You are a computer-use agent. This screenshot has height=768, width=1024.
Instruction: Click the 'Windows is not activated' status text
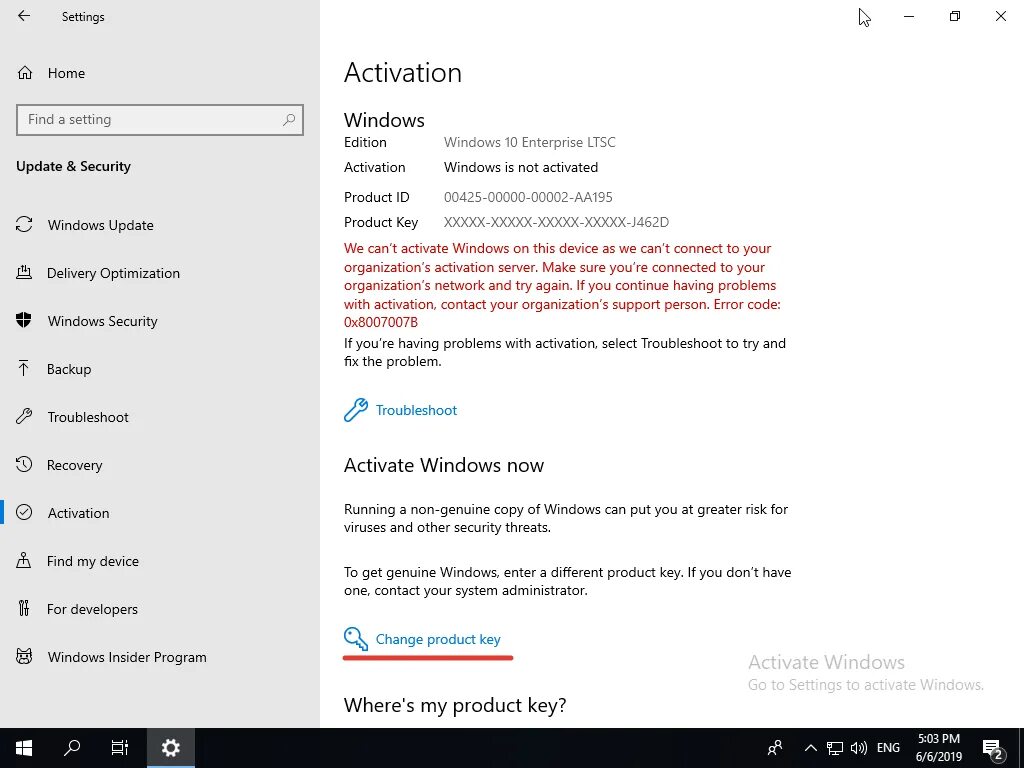tap(521, 167)
